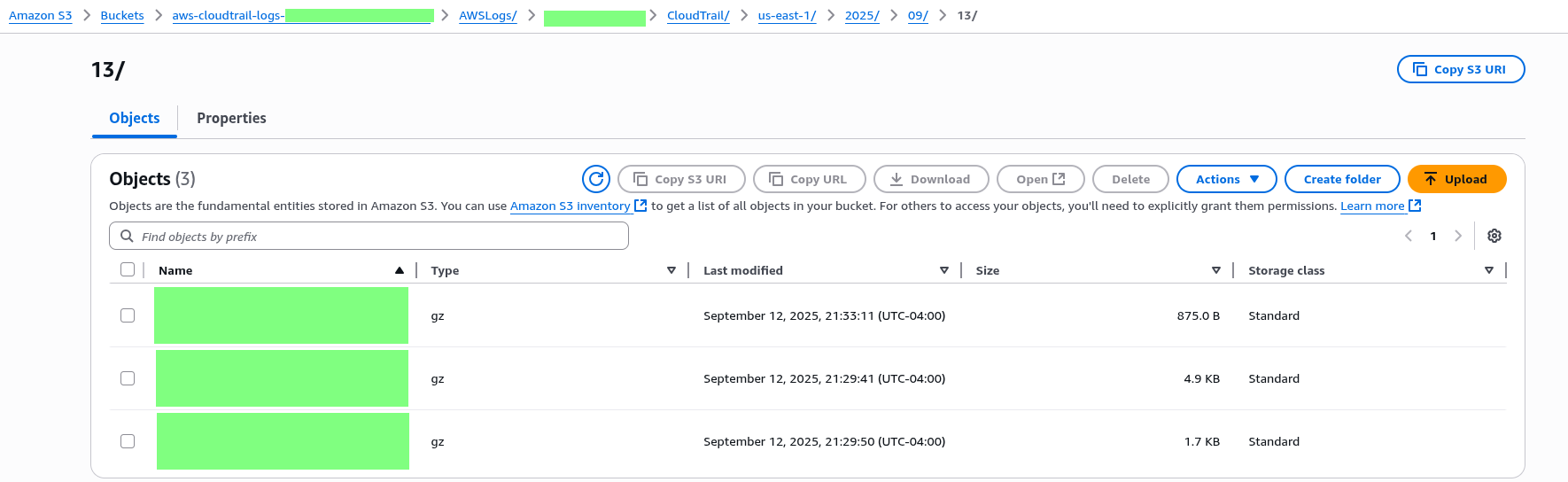Viewport: 1568px width, 482px height.
Task: Go to previous page arrow
Action: pyautogui.click(x=1409, y=236)
